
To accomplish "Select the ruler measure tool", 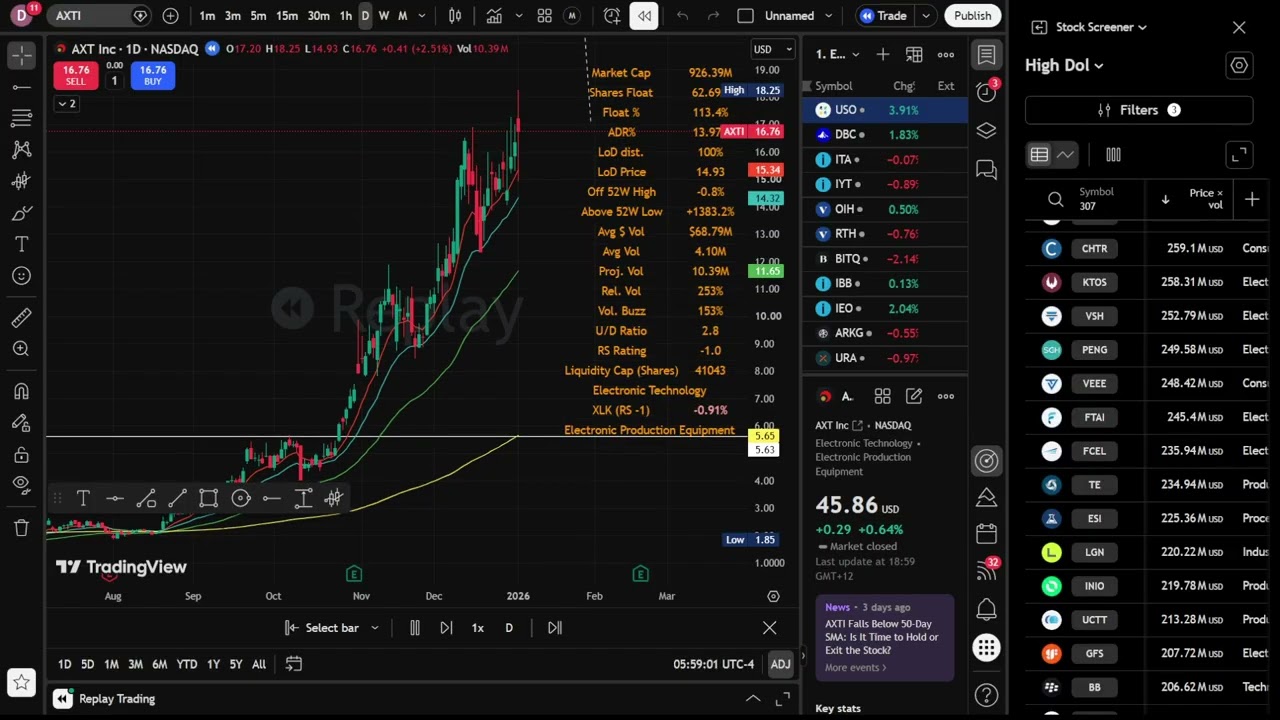I will coord(21,318).
